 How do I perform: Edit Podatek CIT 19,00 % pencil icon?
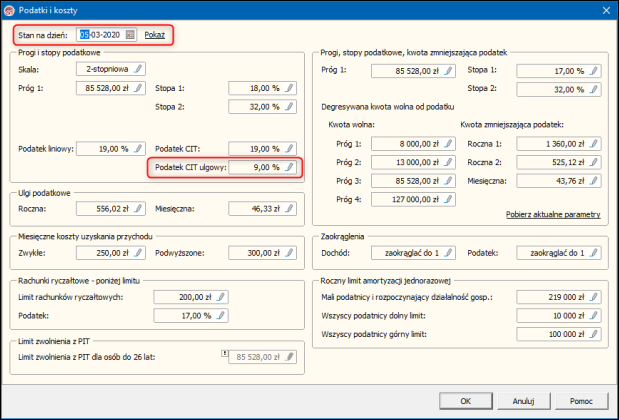click(289, 149)
